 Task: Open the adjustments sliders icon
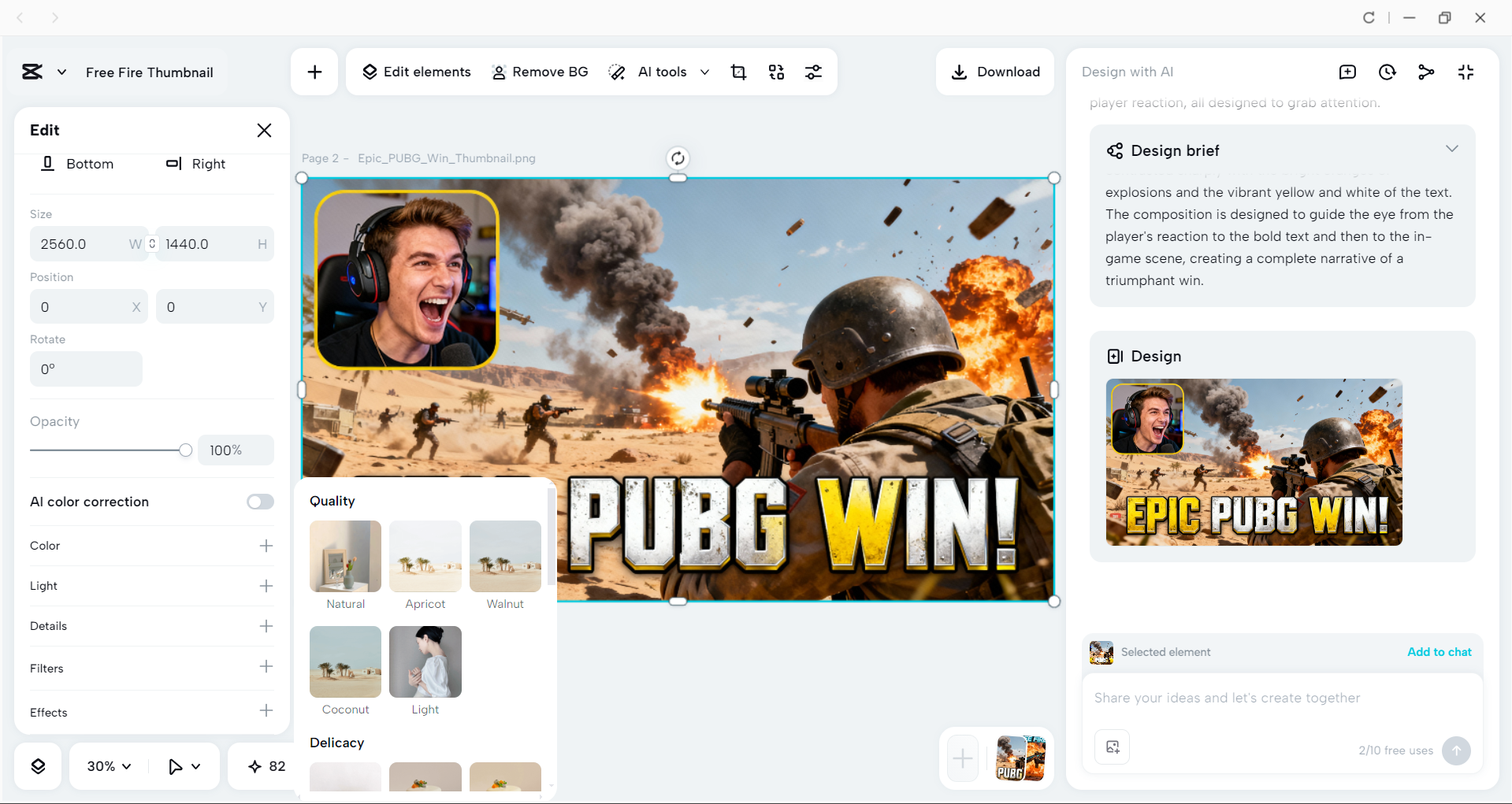coord(813,72)
